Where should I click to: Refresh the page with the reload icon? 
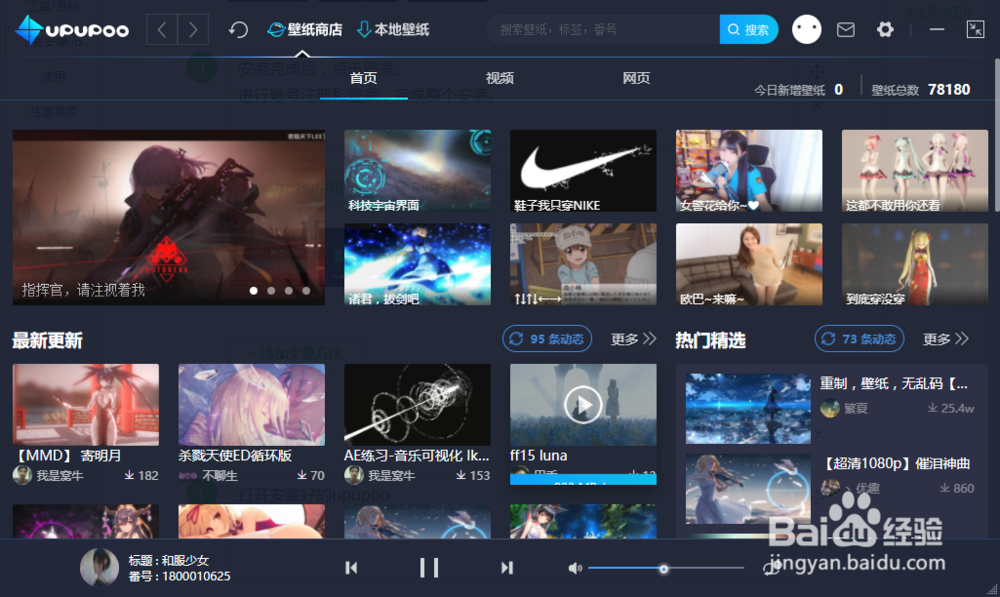tap(238, 29)
